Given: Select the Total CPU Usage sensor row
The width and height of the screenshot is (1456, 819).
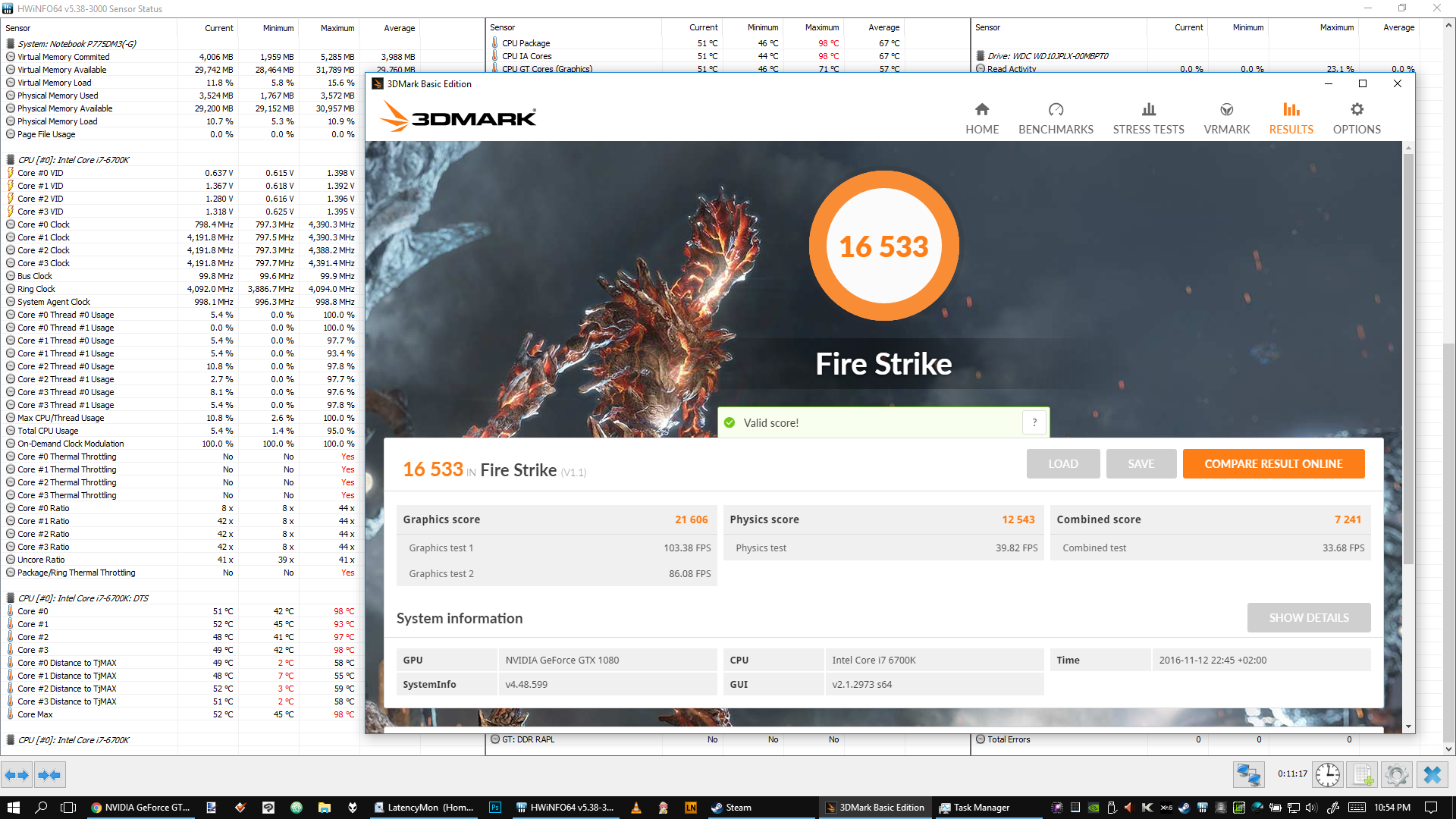Looking at the screenshot, I should [180, 431].
